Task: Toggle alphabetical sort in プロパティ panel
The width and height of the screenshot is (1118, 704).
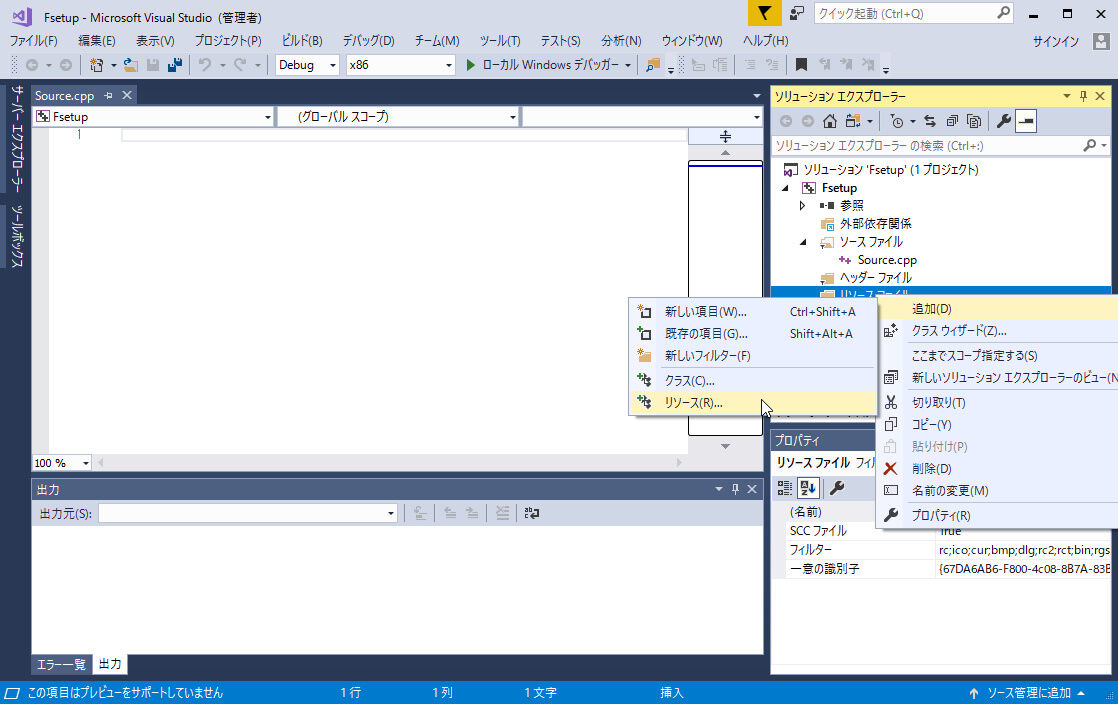Action: (808, 488)
